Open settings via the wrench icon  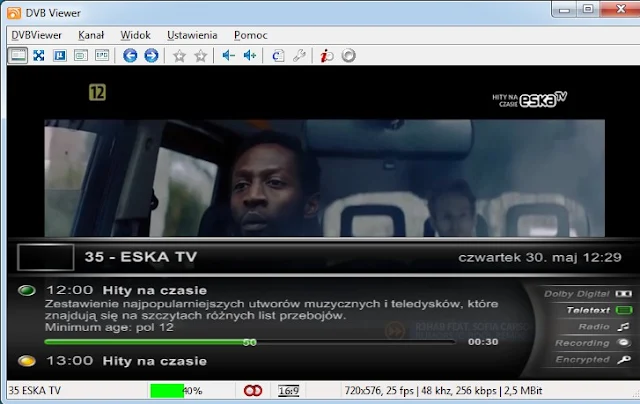(x=299, y=55)
